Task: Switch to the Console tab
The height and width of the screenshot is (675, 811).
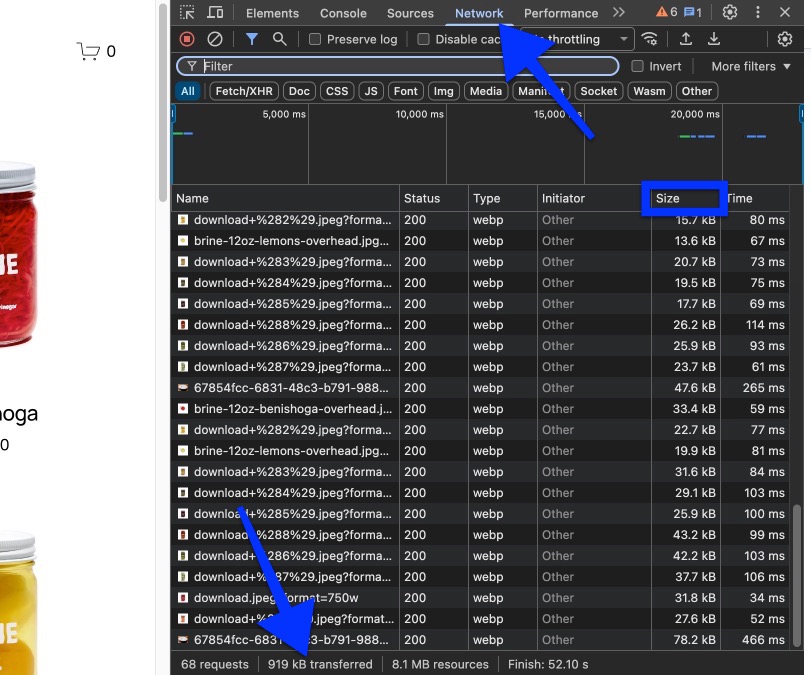Action: click(x=343, y=13)
